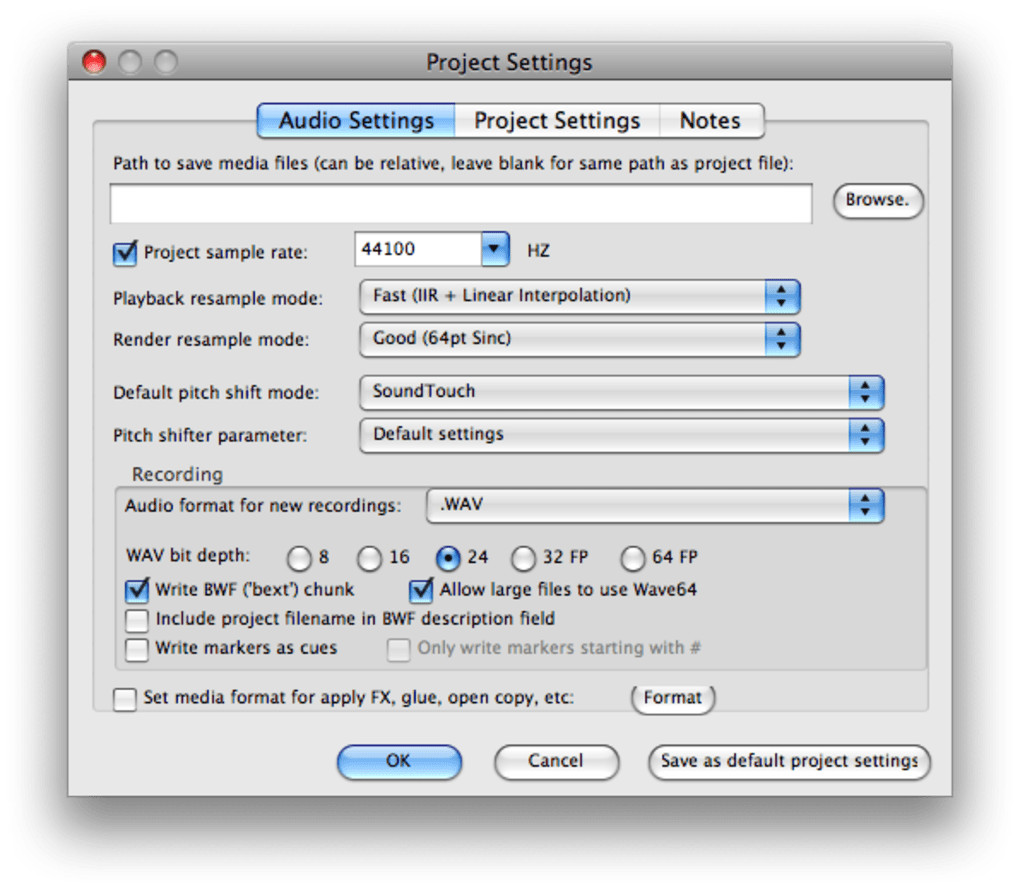Click the media files path input field
Image resolution: width=1020 pixels, height=890 pixels.
[x=460, y=204]
